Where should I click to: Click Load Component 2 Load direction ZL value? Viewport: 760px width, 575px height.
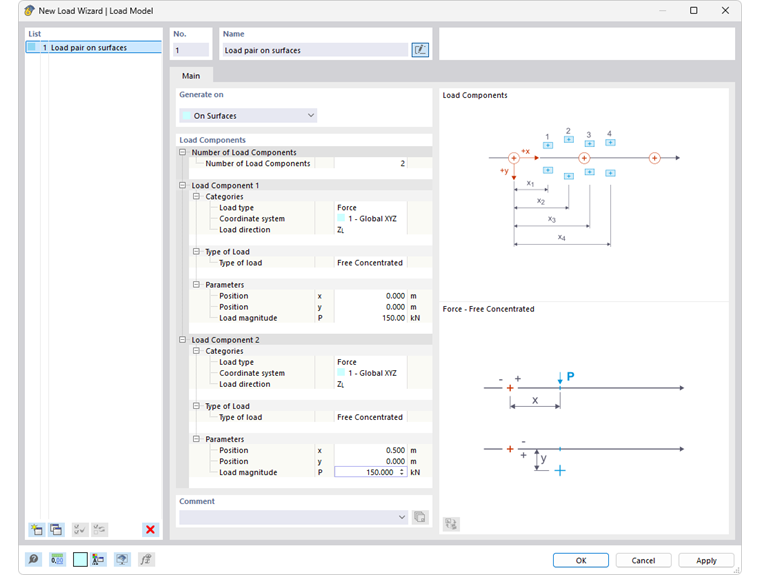(371, 384)
